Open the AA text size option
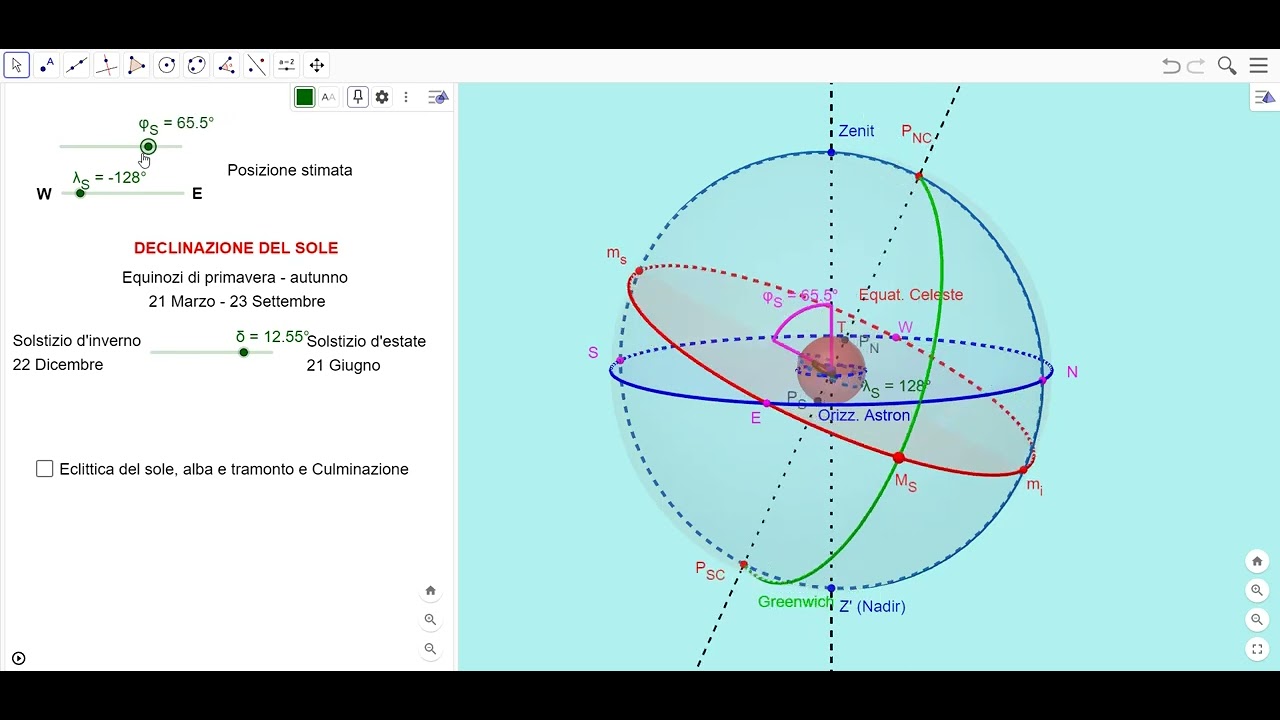The height and width of the screenshot is (720, 1280). point(329,97)
